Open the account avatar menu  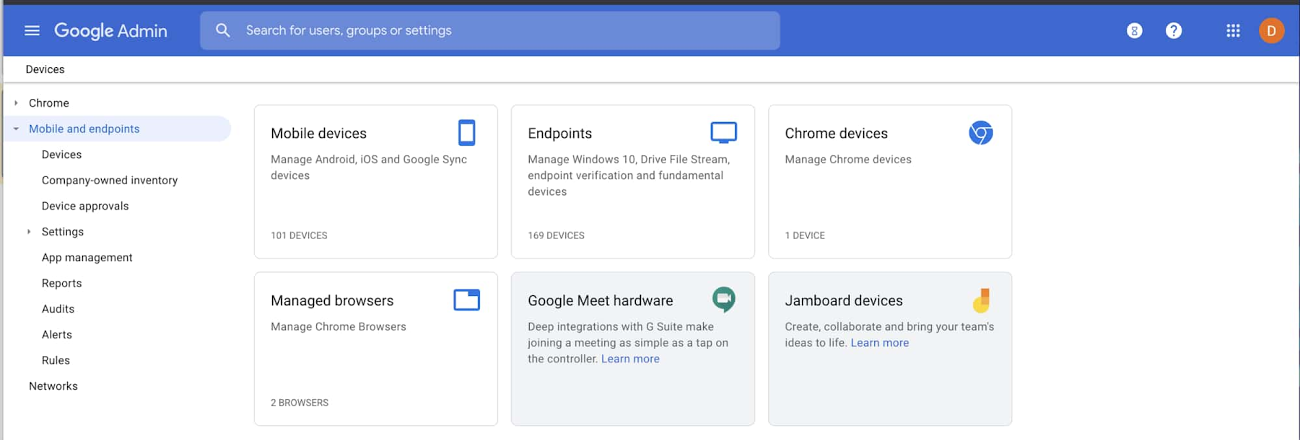point(1271,31)
